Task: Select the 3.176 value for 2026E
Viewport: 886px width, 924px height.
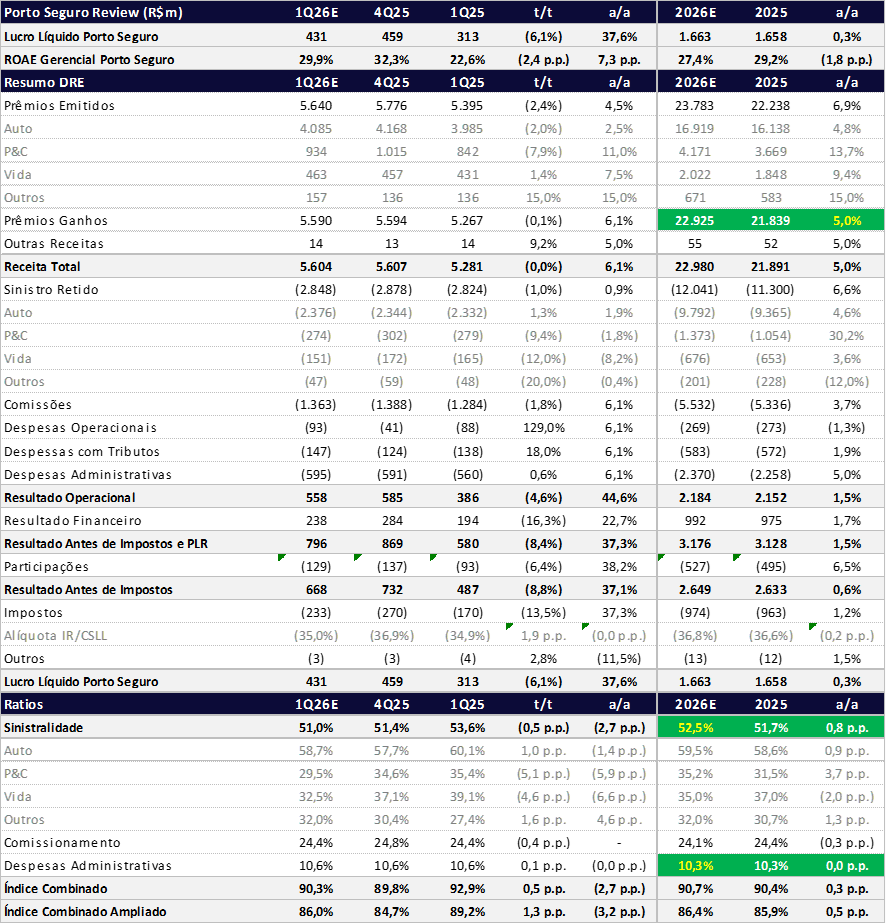Action: 694,543
